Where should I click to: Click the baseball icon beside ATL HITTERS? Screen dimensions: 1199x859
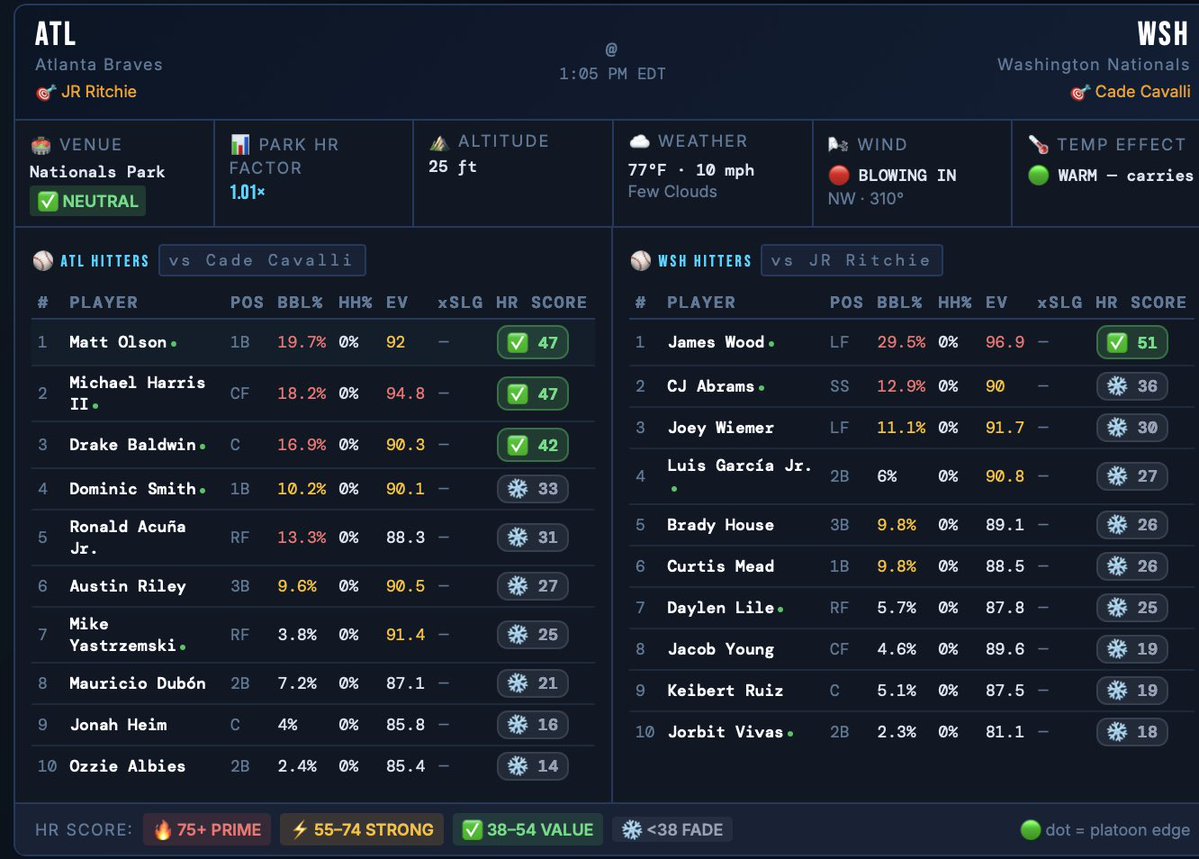[43, 261]
